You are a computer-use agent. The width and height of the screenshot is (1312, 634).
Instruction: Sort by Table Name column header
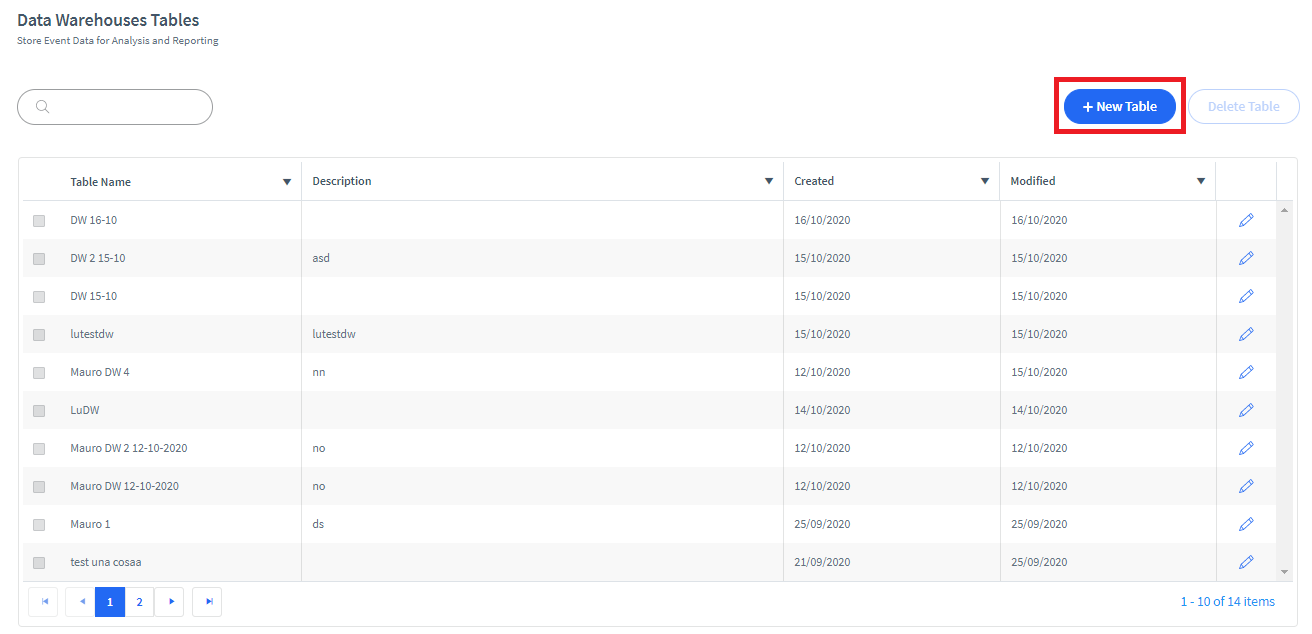(x=100, y=182)
